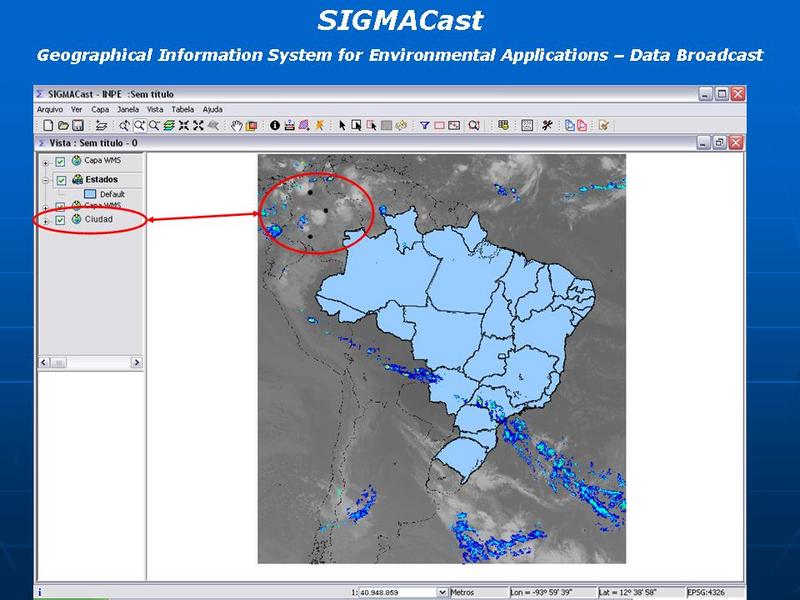Click the green stacked layers zoom icon
The image size is (800, 600).
point(169,126)
